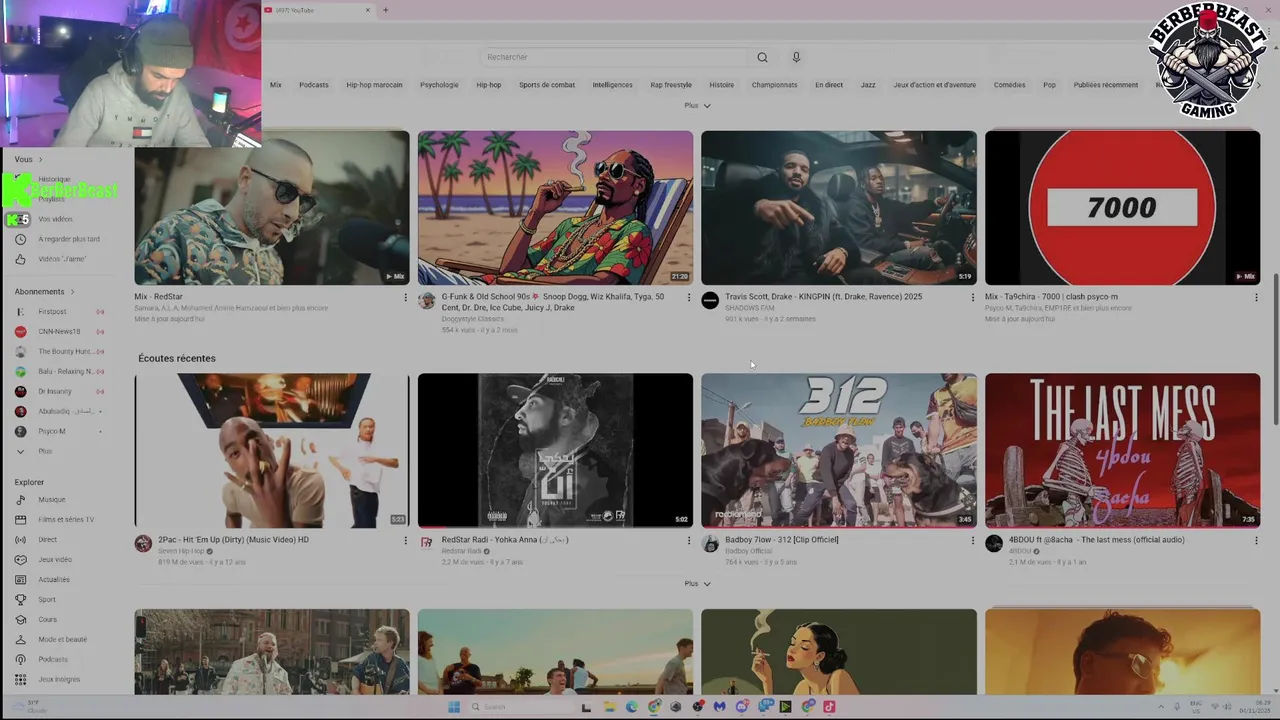This screenshot has height=720, width=1280.
Task: Open Podcasts in Explorer sidebar
Action: [53, 659]
